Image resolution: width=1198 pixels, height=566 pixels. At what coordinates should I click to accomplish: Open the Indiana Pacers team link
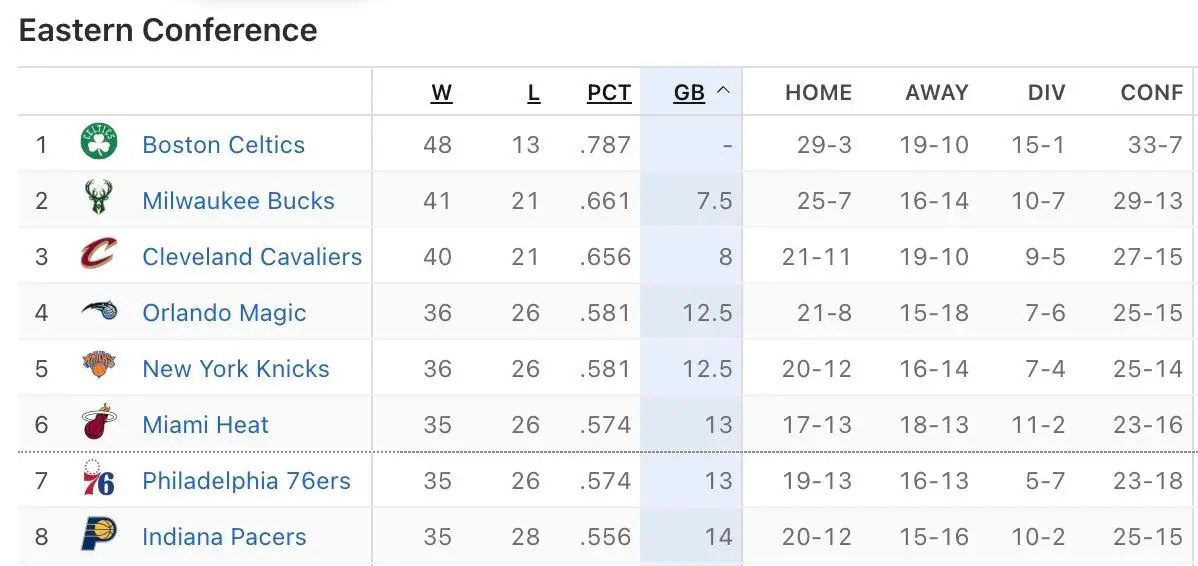point(224,536)
